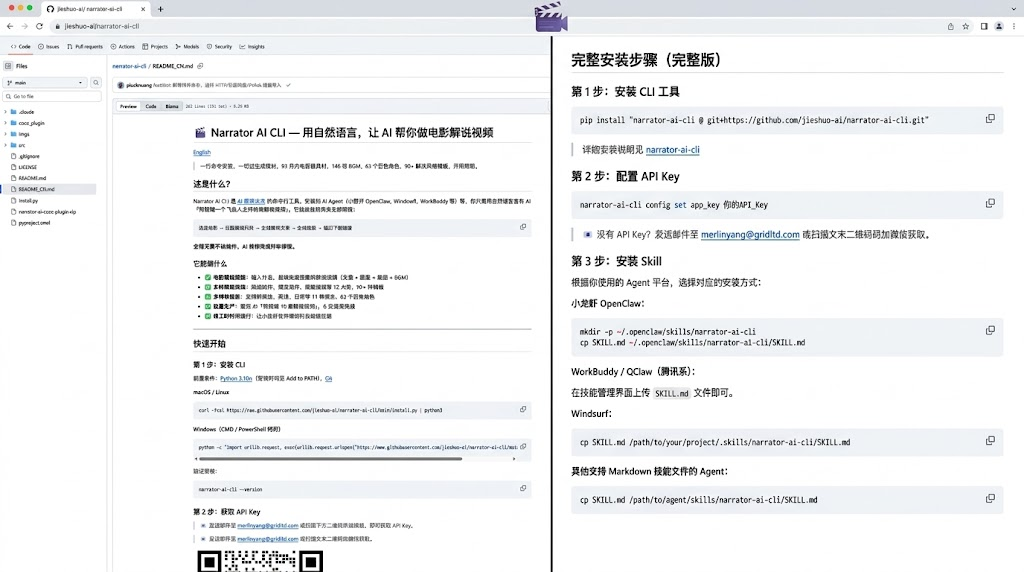Switch file view to Code
Image resolution: width=1024 pixels, height=572 pixels.
151,106
